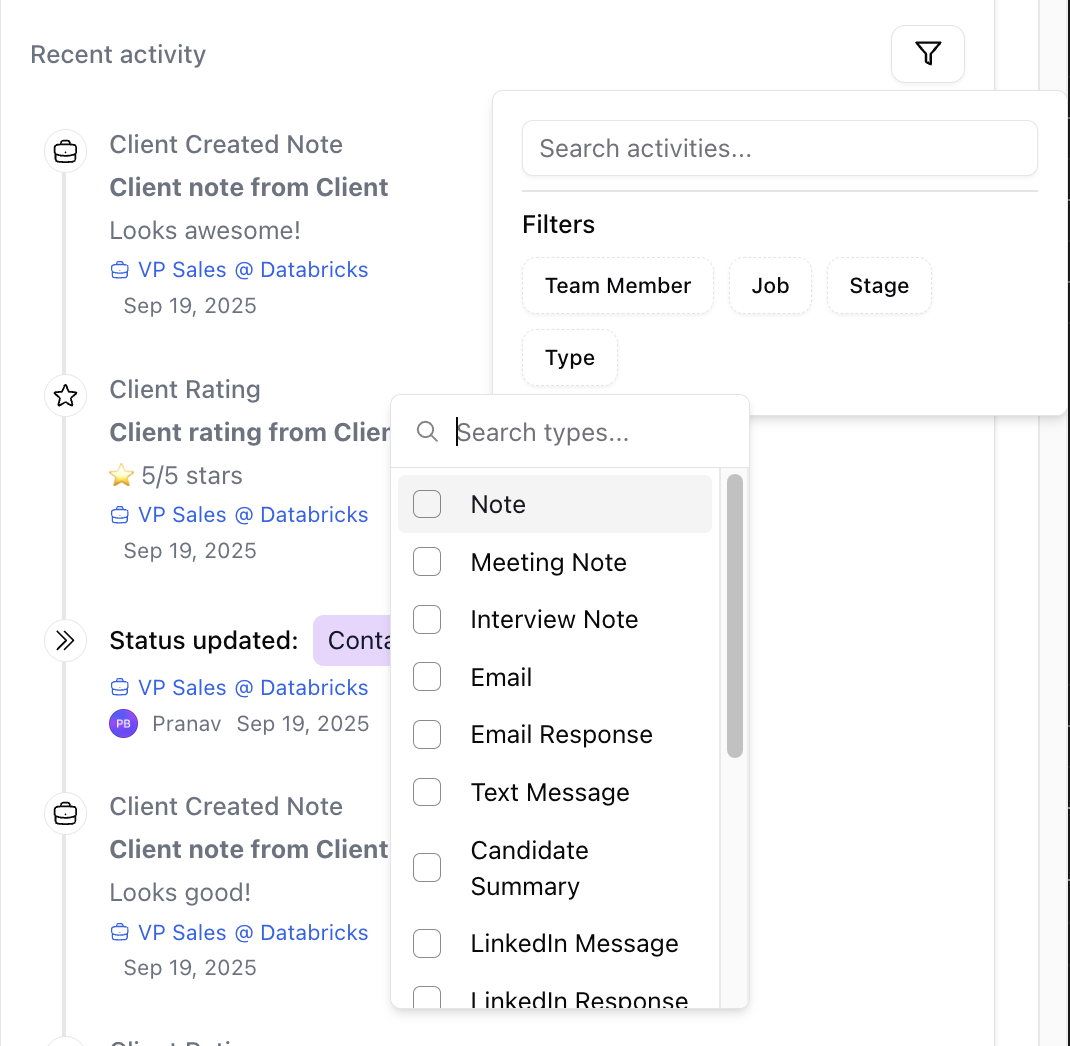Click the 'Looks good!' note text
The image size is (1070, 1046).
[180, 892]
